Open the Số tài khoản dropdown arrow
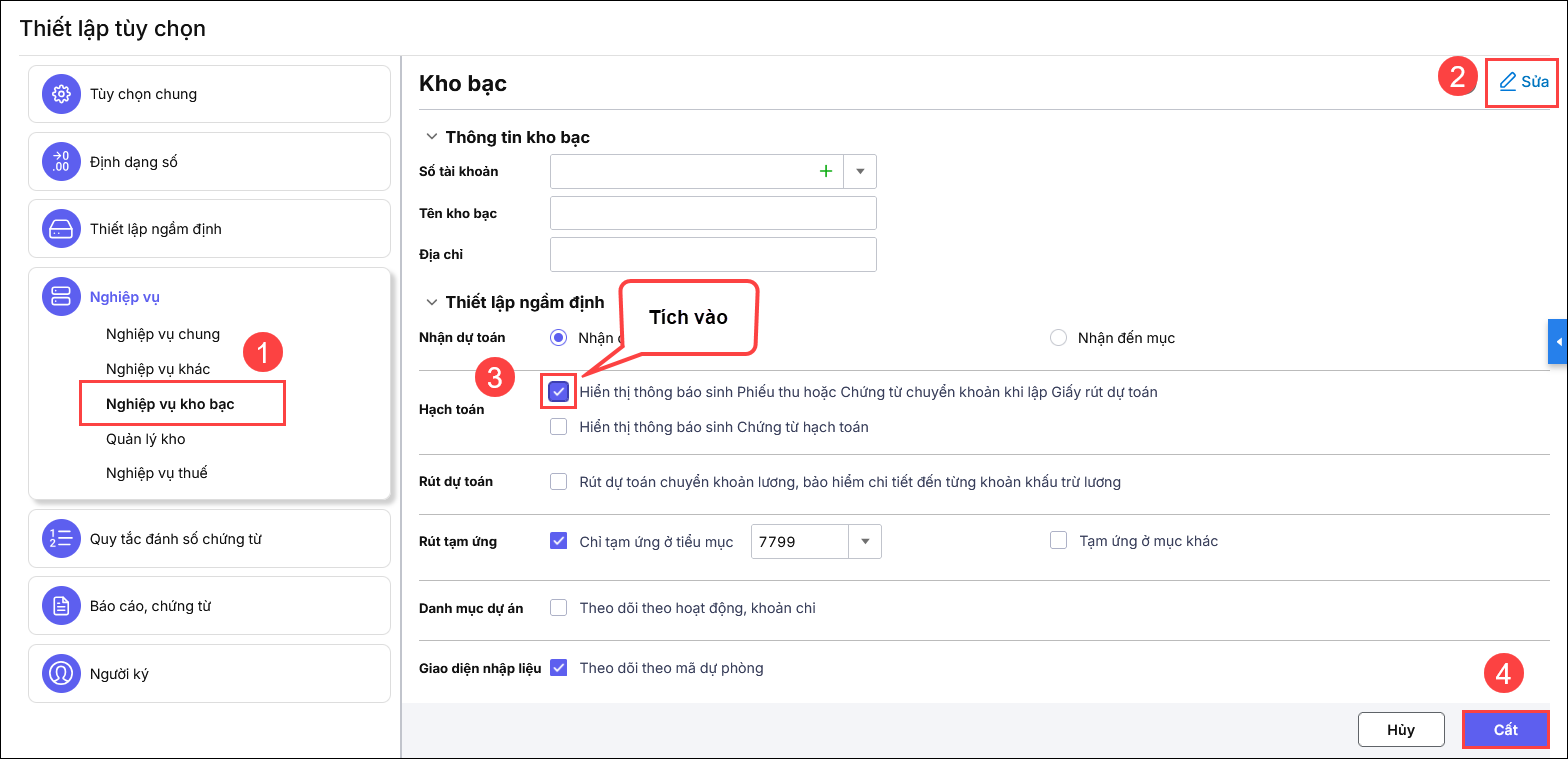Image resolution: width=1568 pixels, height=759 pixels. [860, 172]
